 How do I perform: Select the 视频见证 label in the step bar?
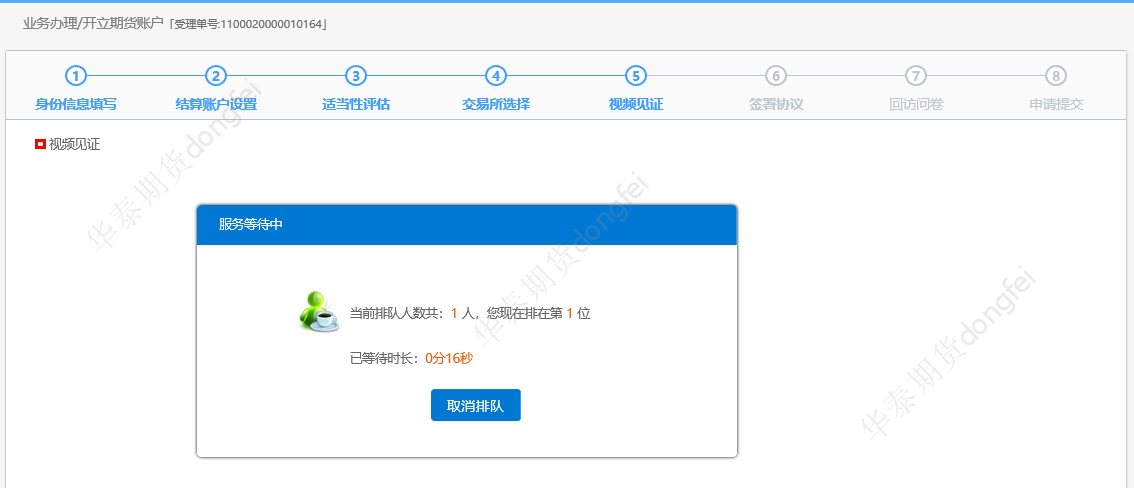pos(636,104)
